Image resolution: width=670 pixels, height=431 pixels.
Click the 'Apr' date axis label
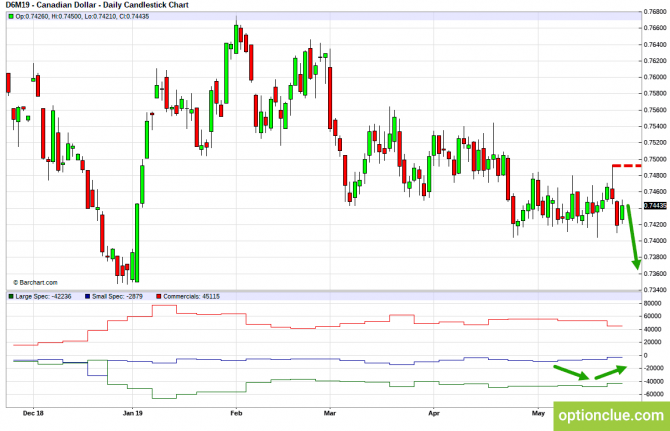[434, 413]
